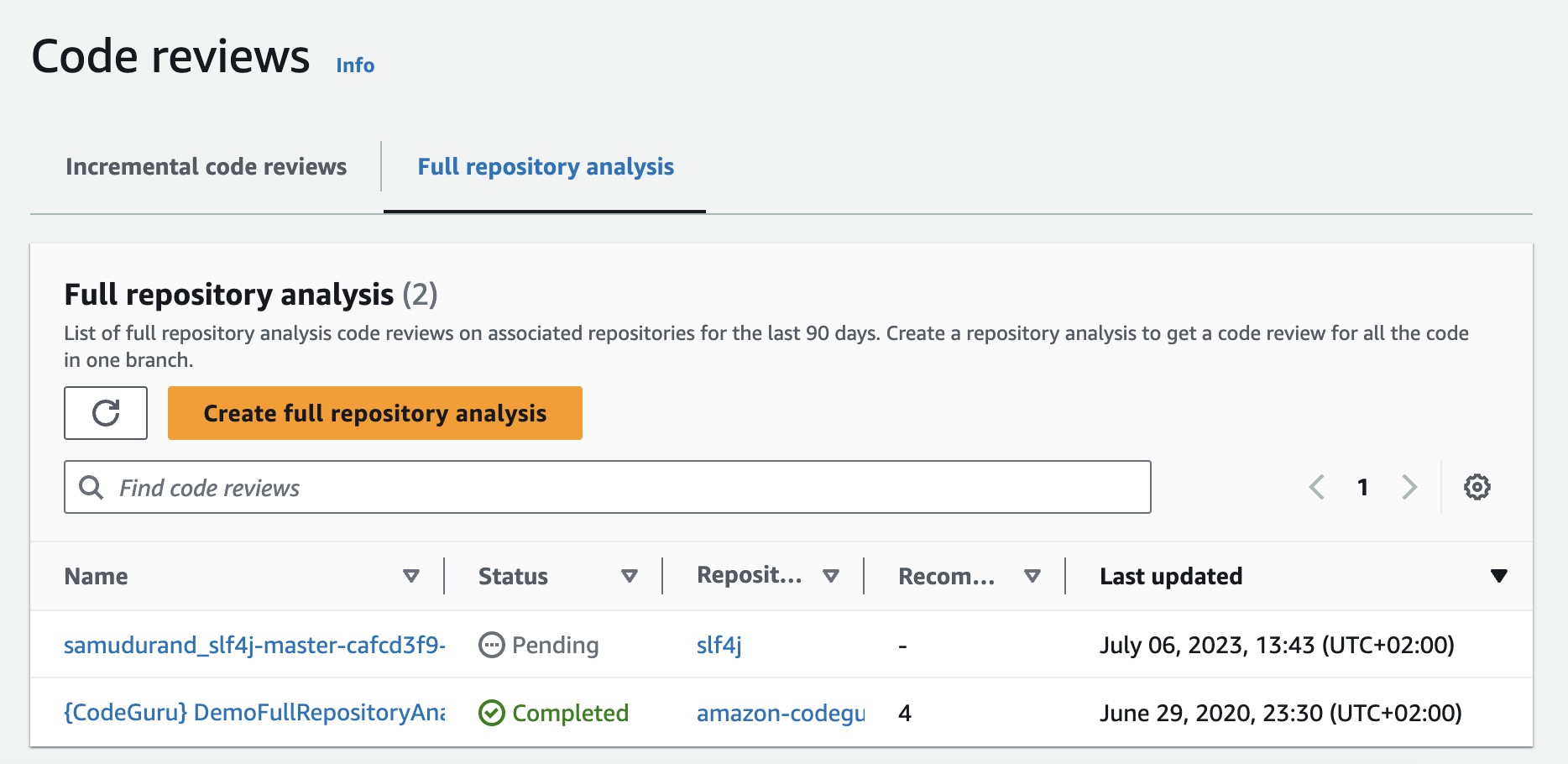Sort by Name column arrow

[410, 576]
